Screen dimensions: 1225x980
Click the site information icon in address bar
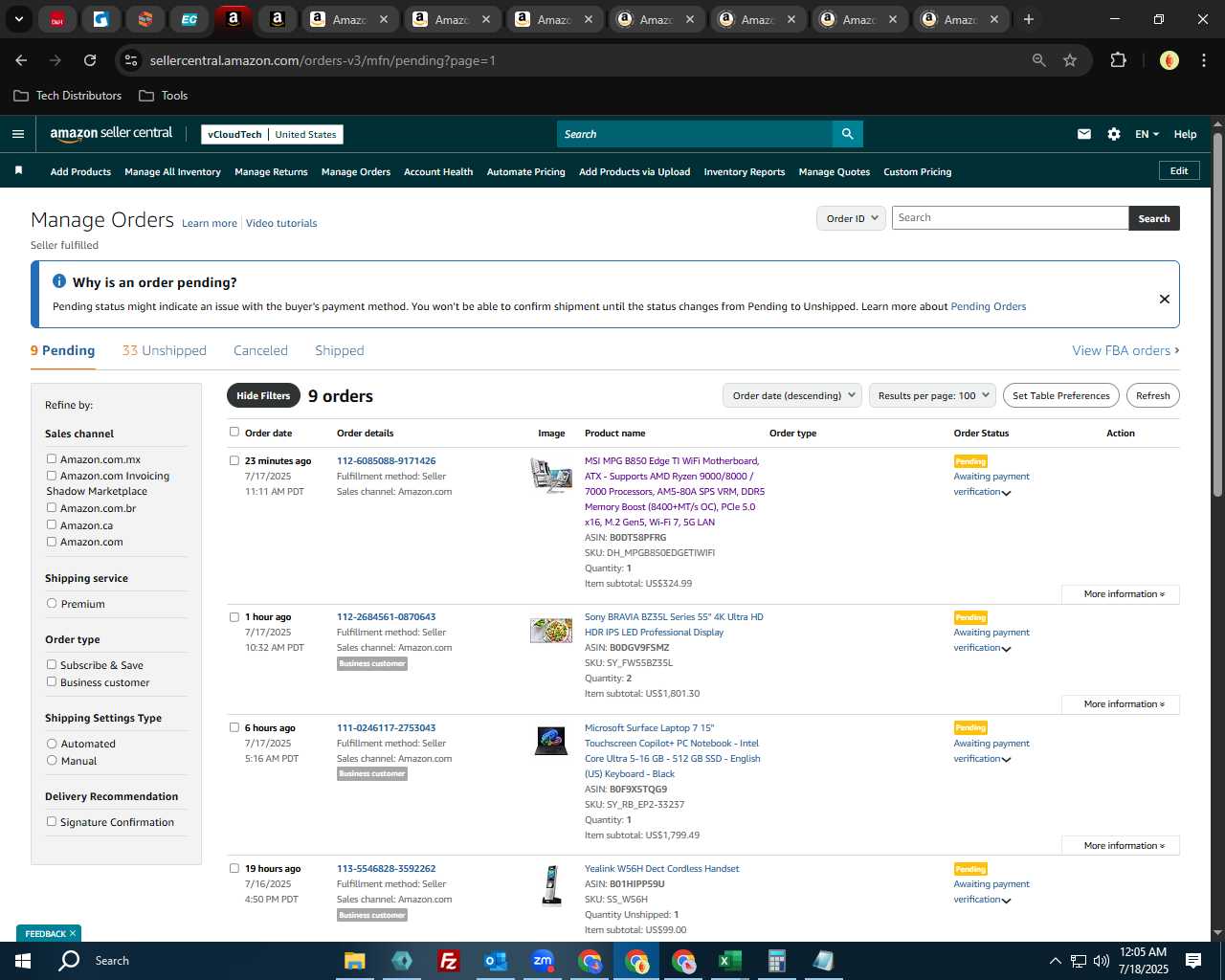click(x=131, y=60)
